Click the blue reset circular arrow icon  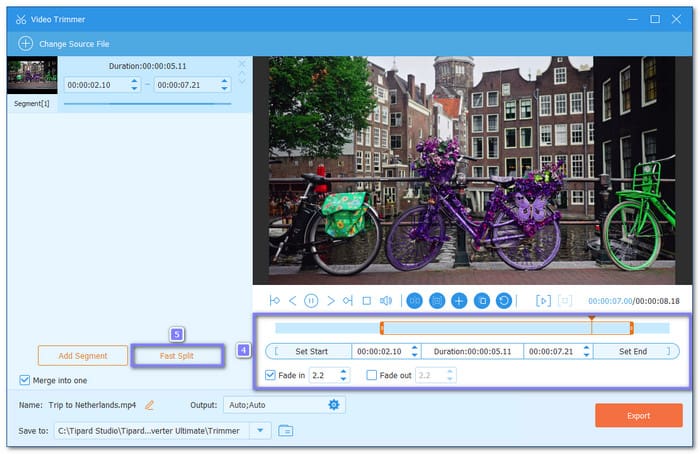(x=504, y=300)
